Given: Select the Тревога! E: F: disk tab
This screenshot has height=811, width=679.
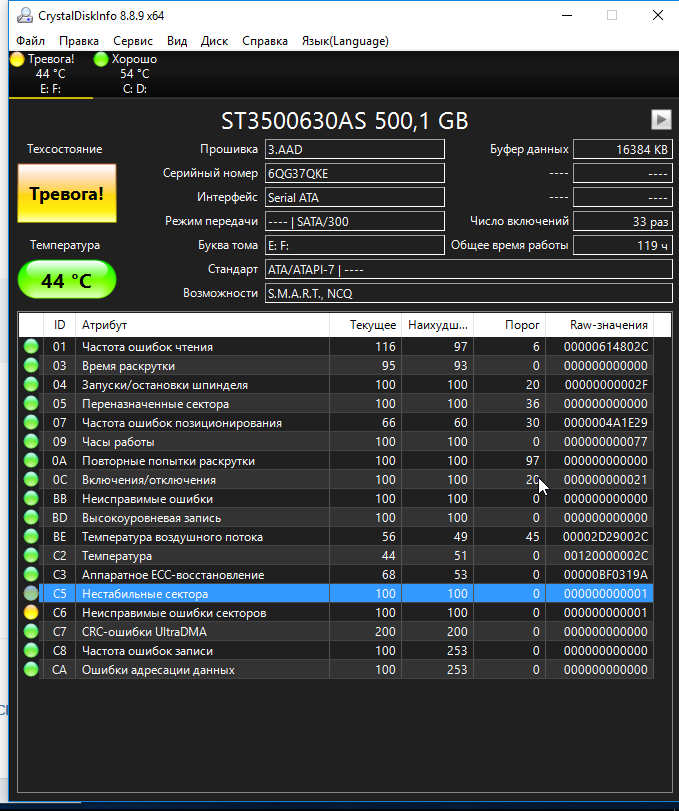Looking at the screenshot, I should click(x=51, y=74).
